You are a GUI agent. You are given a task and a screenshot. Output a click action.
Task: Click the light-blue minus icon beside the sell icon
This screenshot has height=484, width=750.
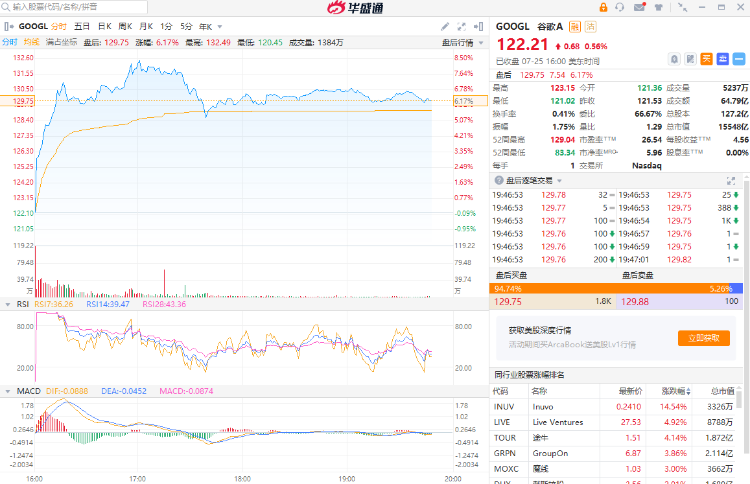pos(736,59)
